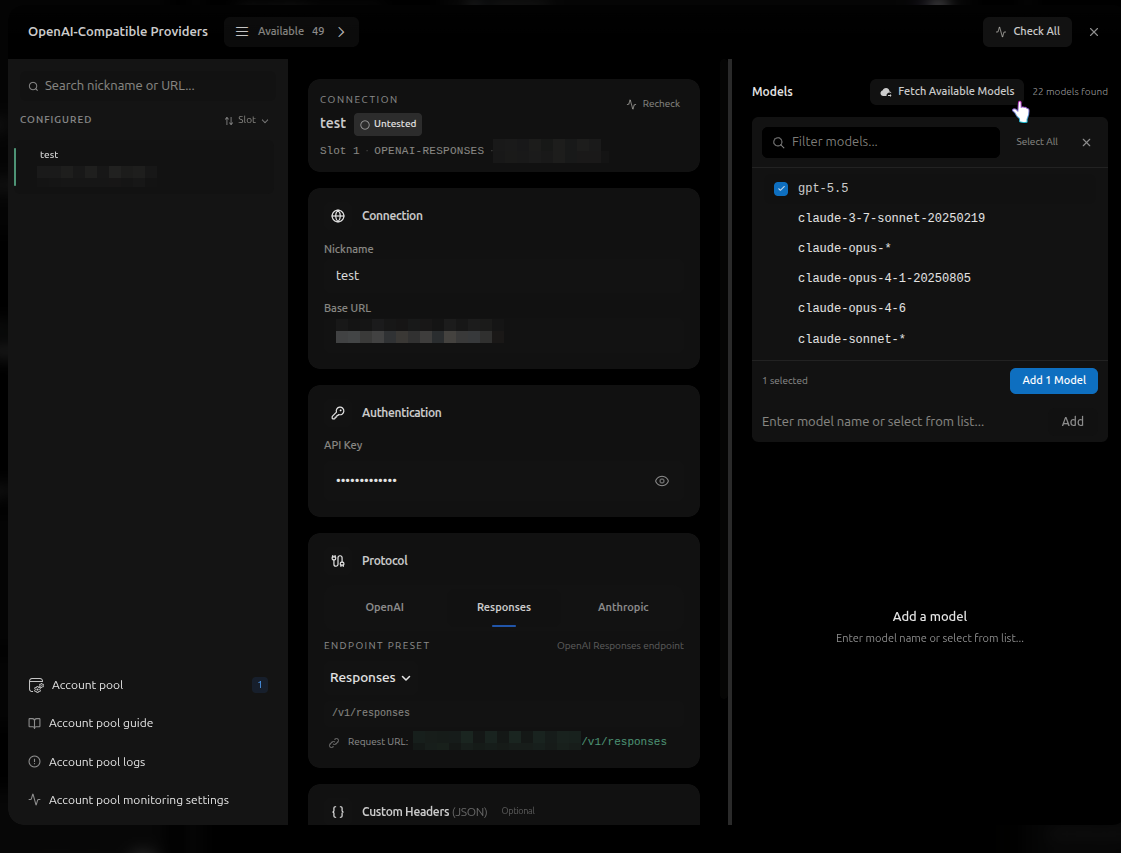
Task: Switch to the OpenAI protocol tab
Action: pos(385,607)
